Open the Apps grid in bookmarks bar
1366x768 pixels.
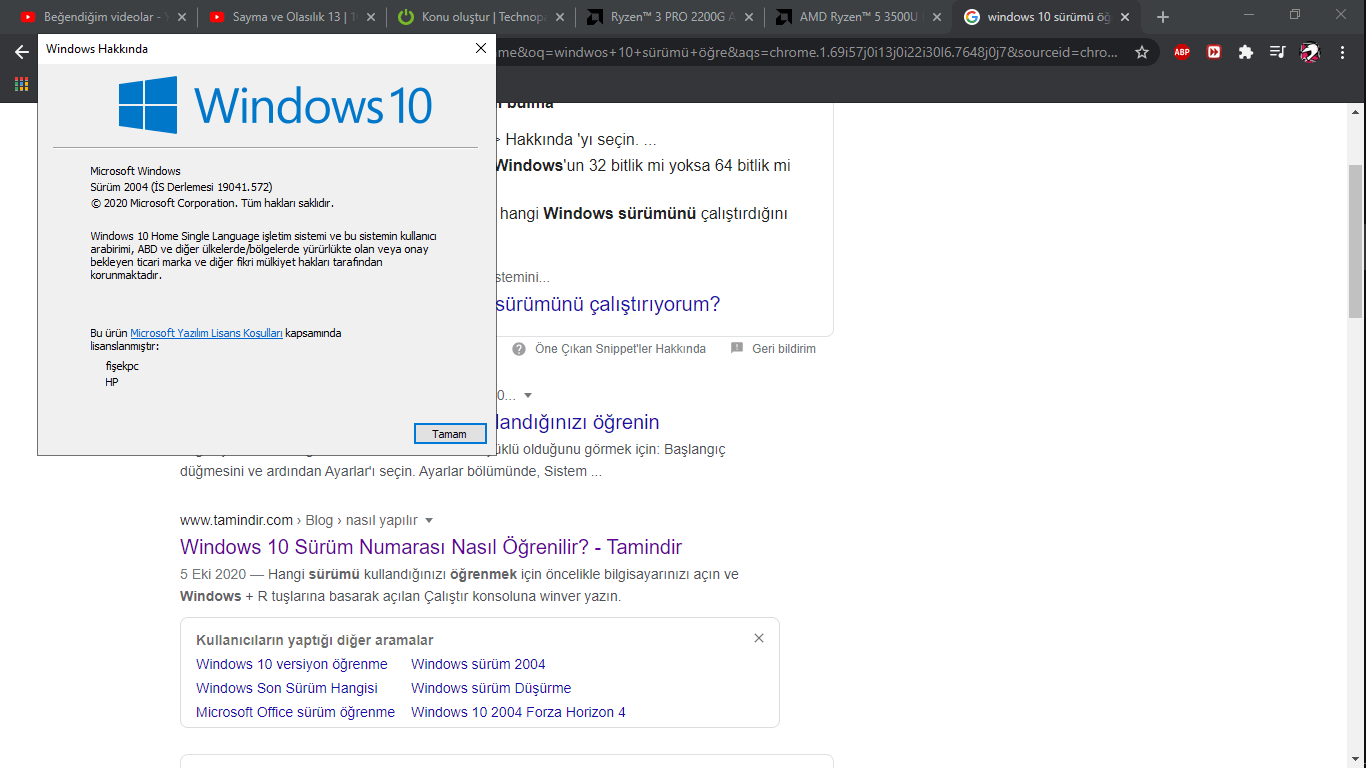(21, 84)
